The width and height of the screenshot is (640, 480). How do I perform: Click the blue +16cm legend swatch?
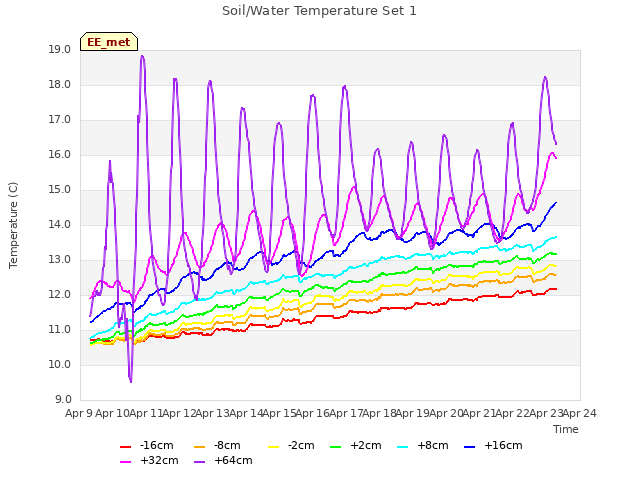470,447
